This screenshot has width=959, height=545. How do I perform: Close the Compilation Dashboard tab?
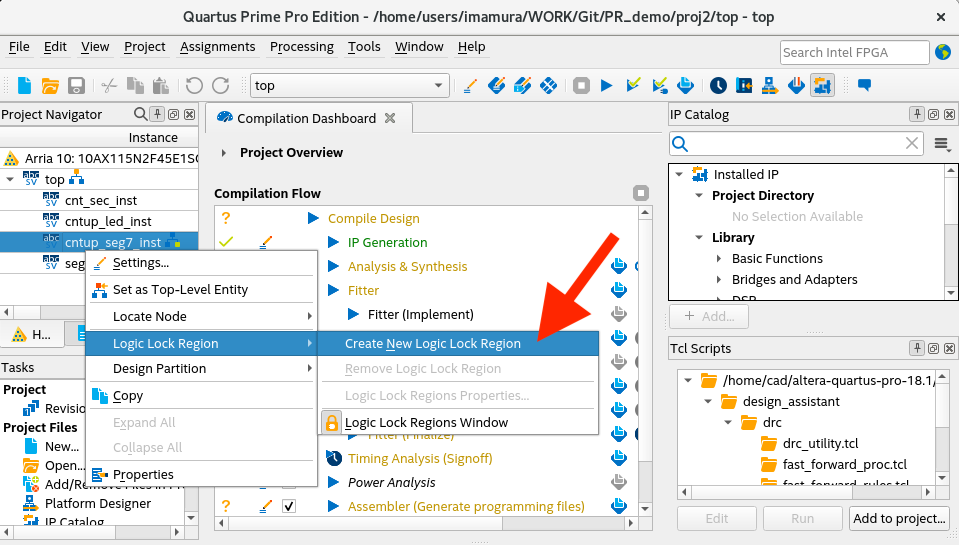(390, 118)
